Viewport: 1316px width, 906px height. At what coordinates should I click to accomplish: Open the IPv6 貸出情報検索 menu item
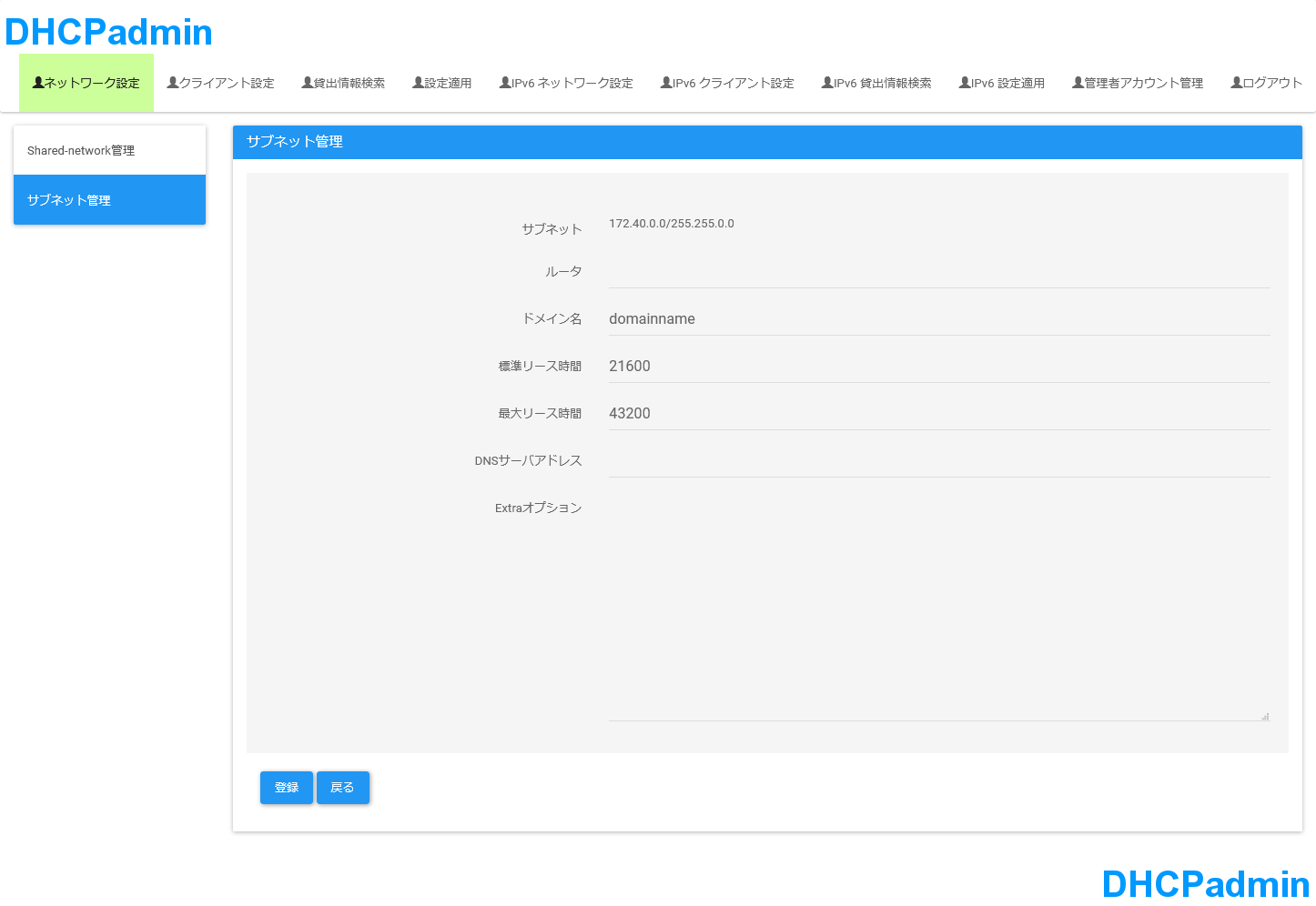coord(876,83)
